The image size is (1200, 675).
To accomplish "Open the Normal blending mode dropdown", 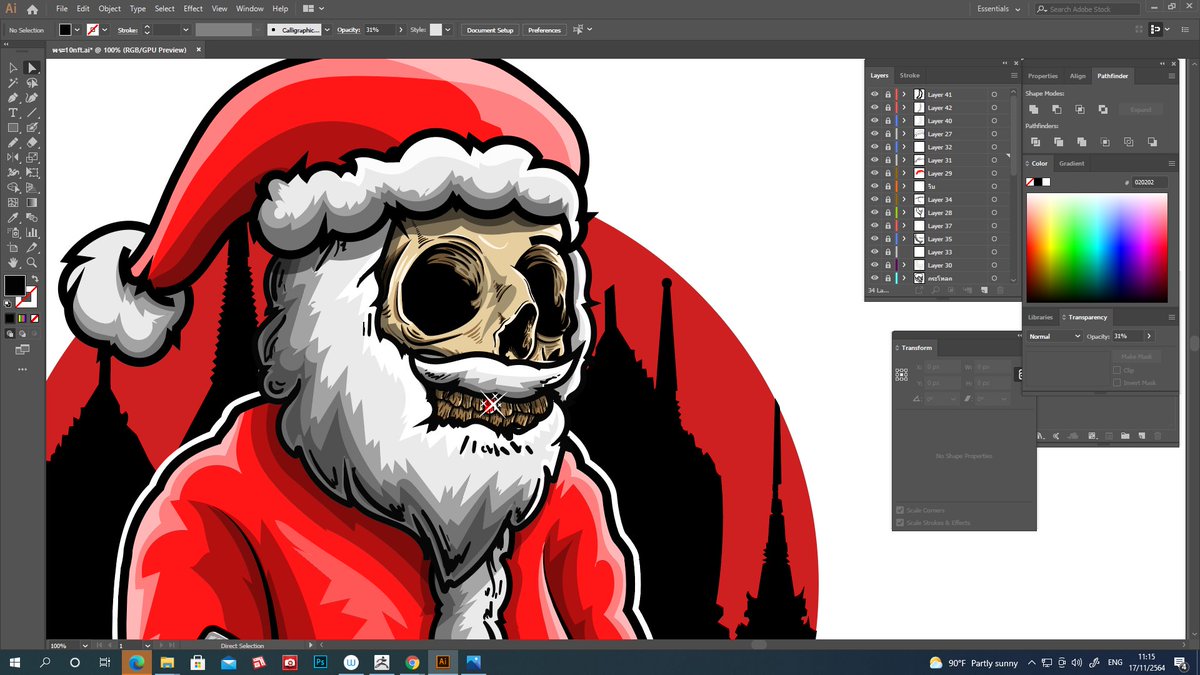I will pyautogui.click(x=1054, y=336).
